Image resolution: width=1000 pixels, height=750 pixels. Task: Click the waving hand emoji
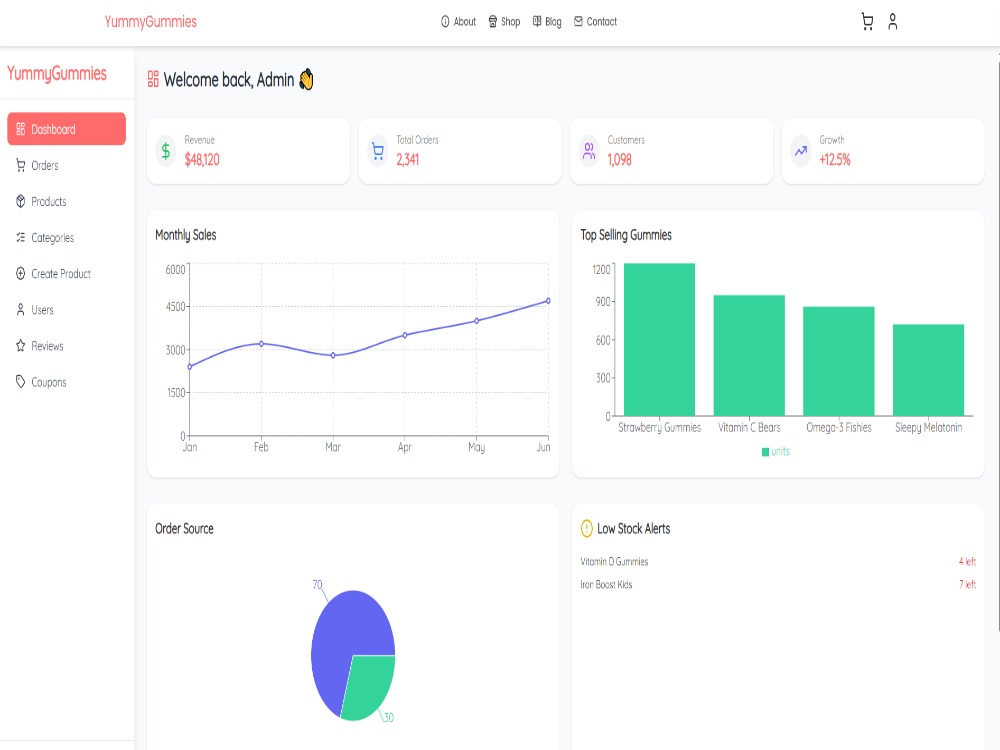[x=306, y=80]
